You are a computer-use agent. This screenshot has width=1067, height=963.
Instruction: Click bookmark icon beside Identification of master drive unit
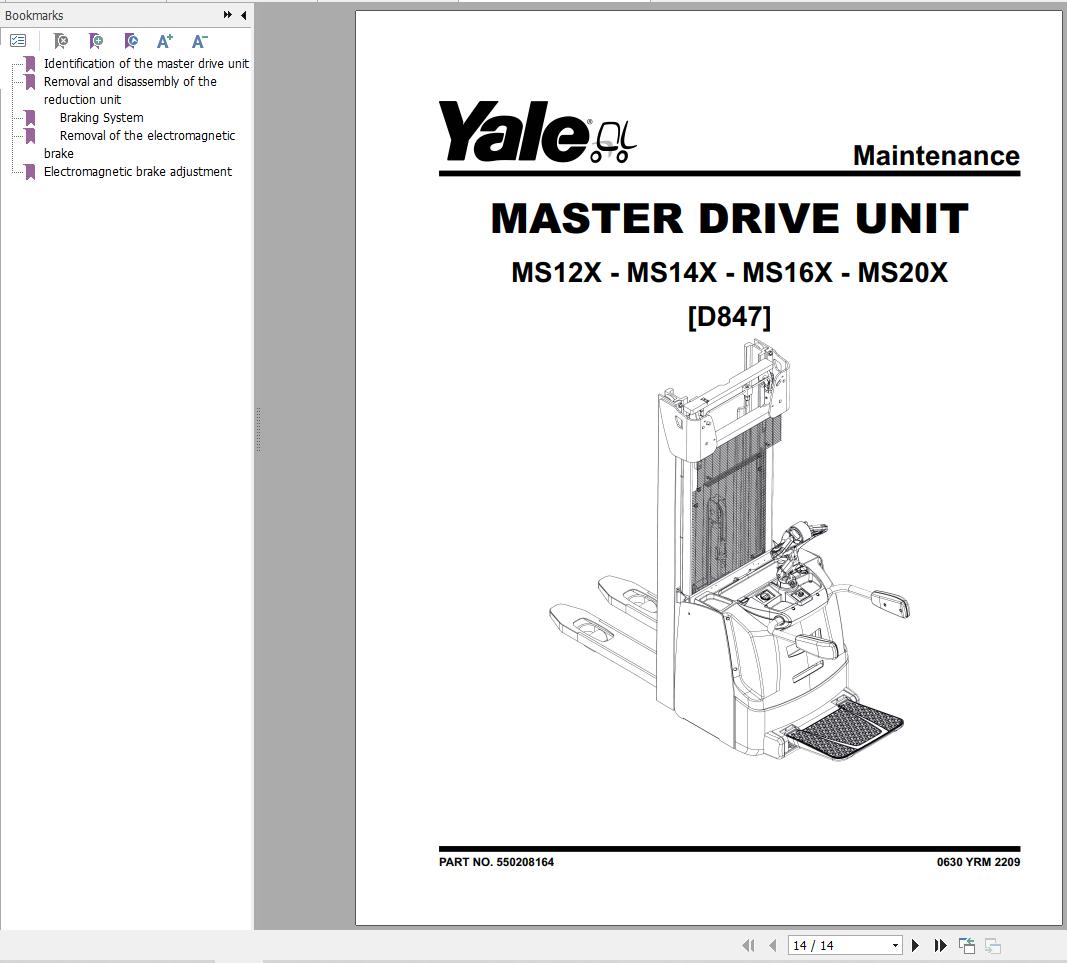click(x=30, y=64)
